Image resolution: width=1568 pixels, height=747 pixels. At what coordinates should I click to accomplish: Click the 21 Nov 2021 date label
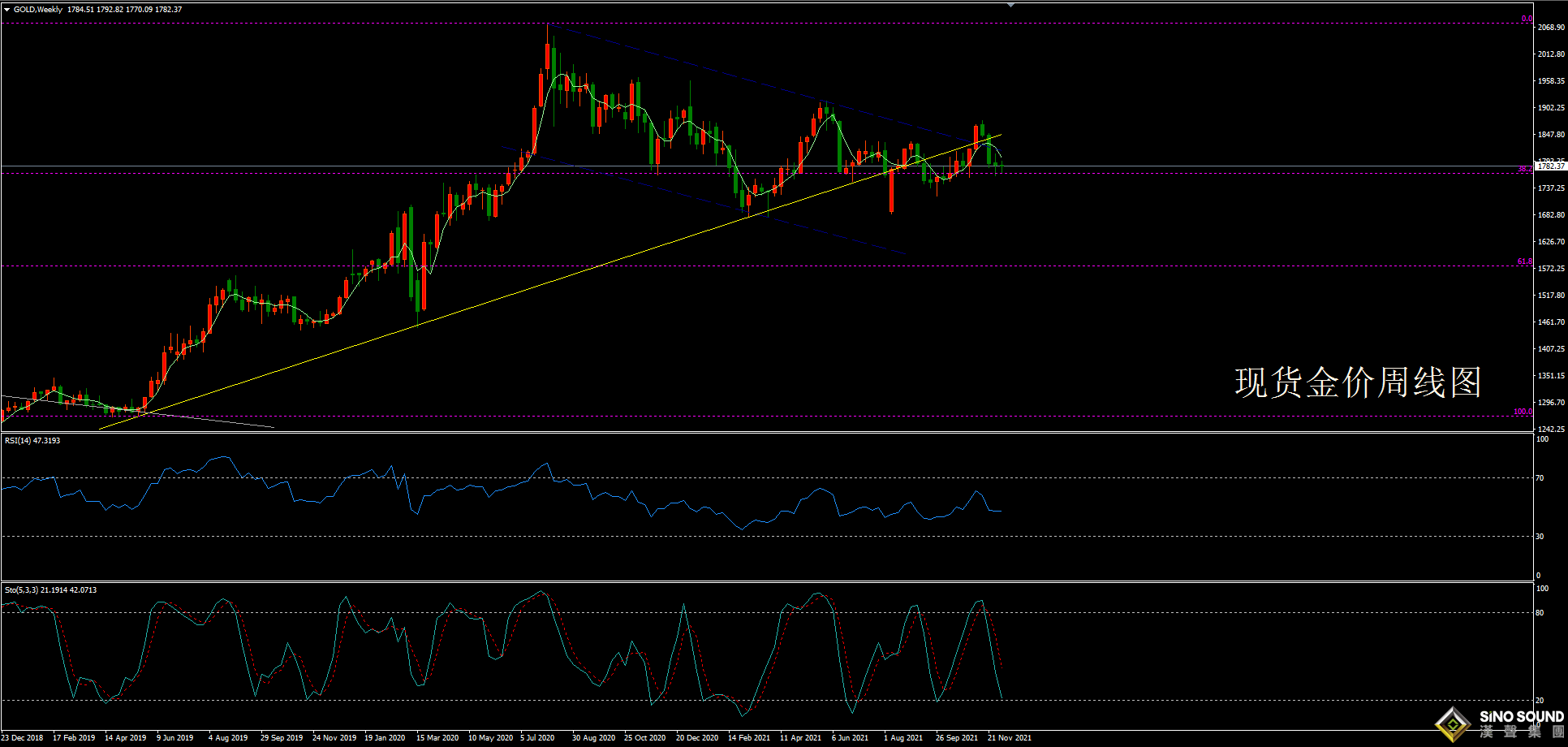click(x=1010, y=738)
